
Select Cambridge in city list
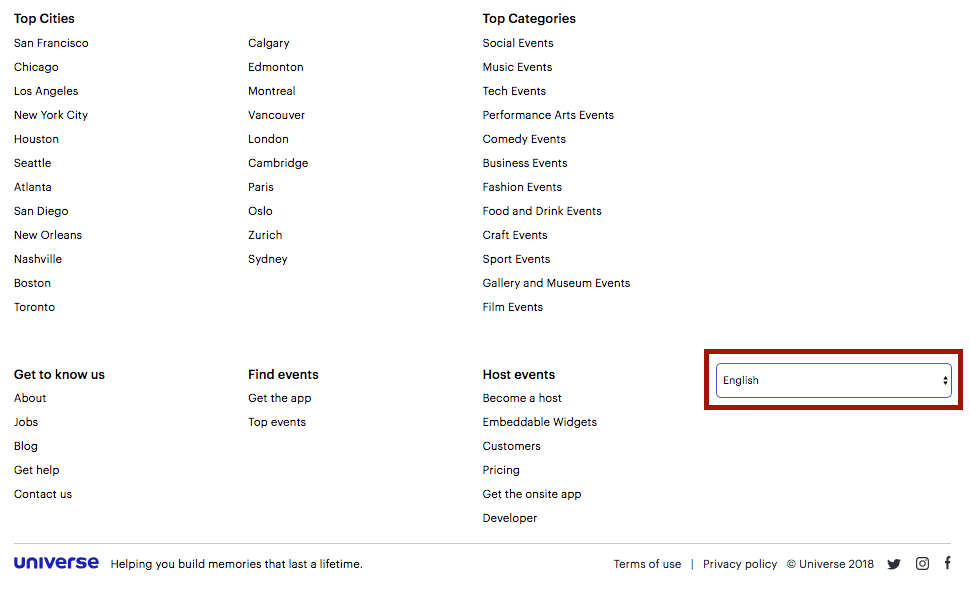278,163
